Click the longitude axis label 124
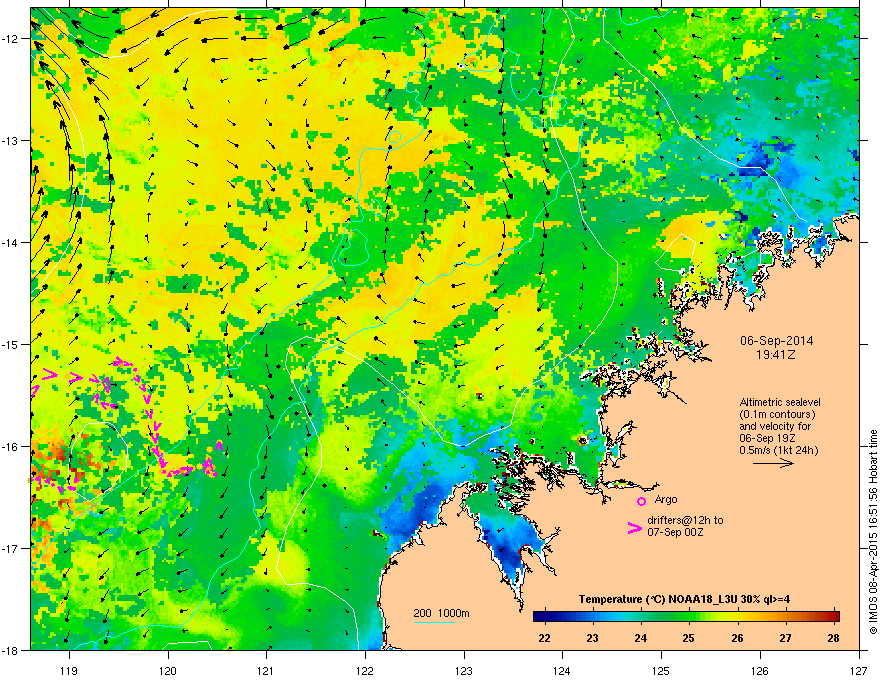Viewport: 880px width, 680px height. (562, 670)
